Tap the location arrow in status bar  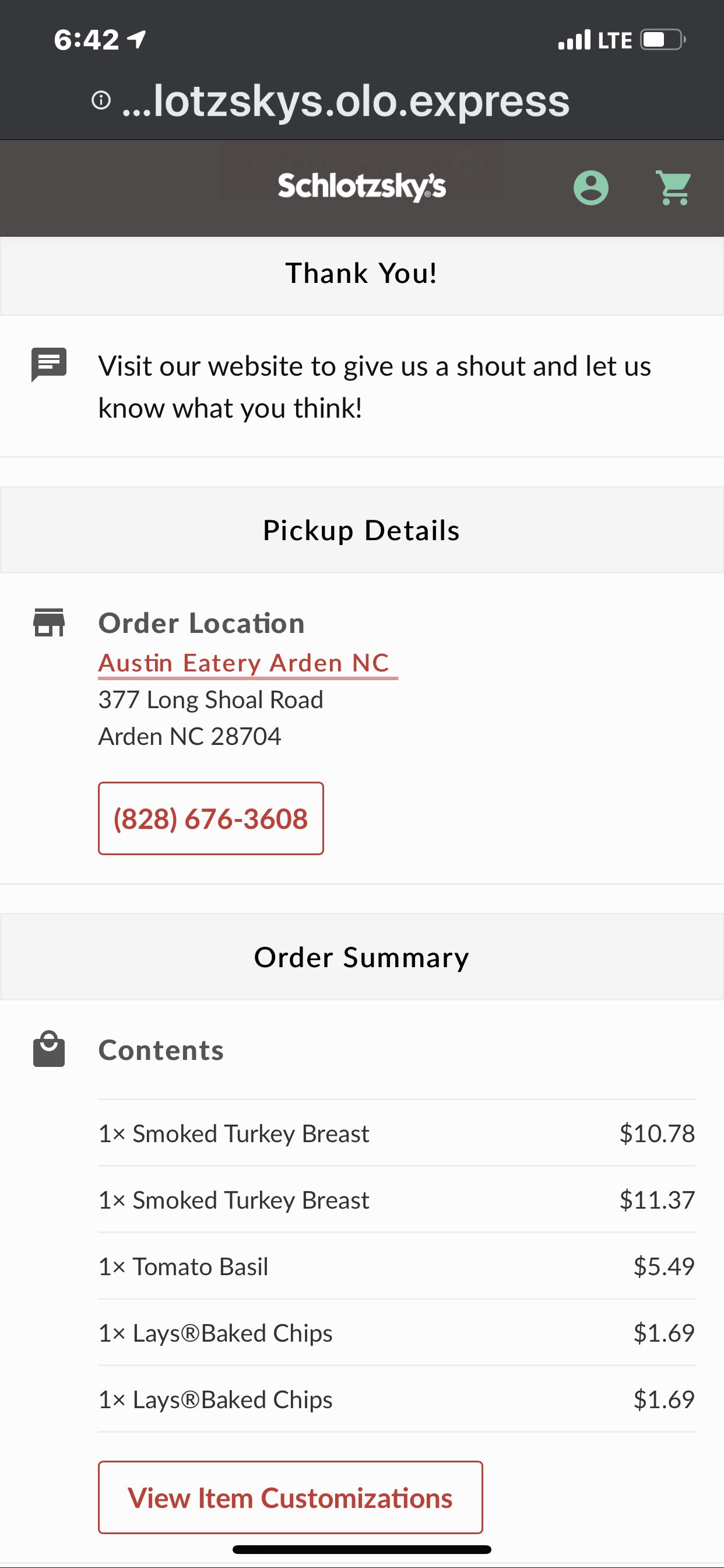(x=137, y=40)
